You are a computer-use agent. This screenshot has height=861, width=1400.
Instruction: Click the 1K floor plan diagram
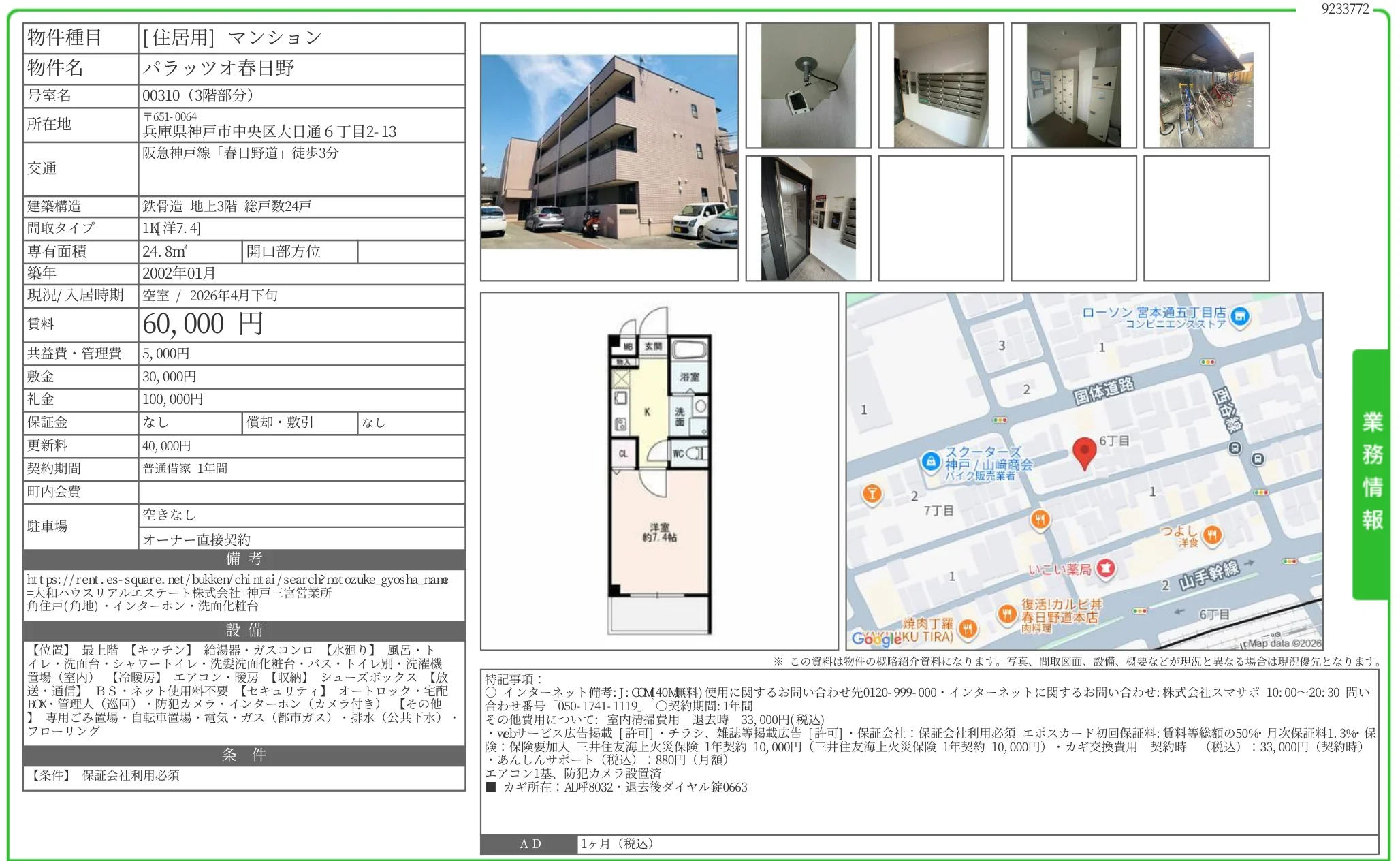pyautogui.click(x=659, y=477)
